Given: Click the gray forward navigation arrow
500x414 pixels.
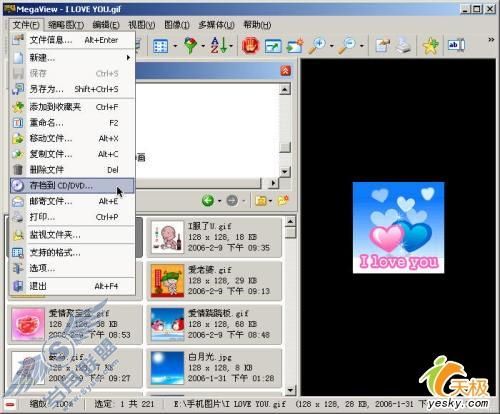Looking at the screenshot, I should 232,201.
